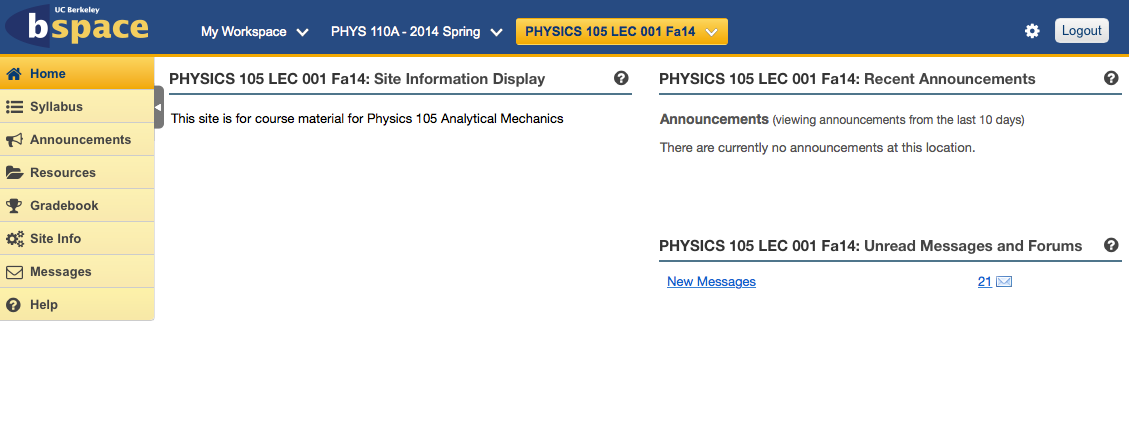Viewport: 1129px width, 423px height.
Task: Click the Gradebook trophy icon
Action: coord(14,206)
